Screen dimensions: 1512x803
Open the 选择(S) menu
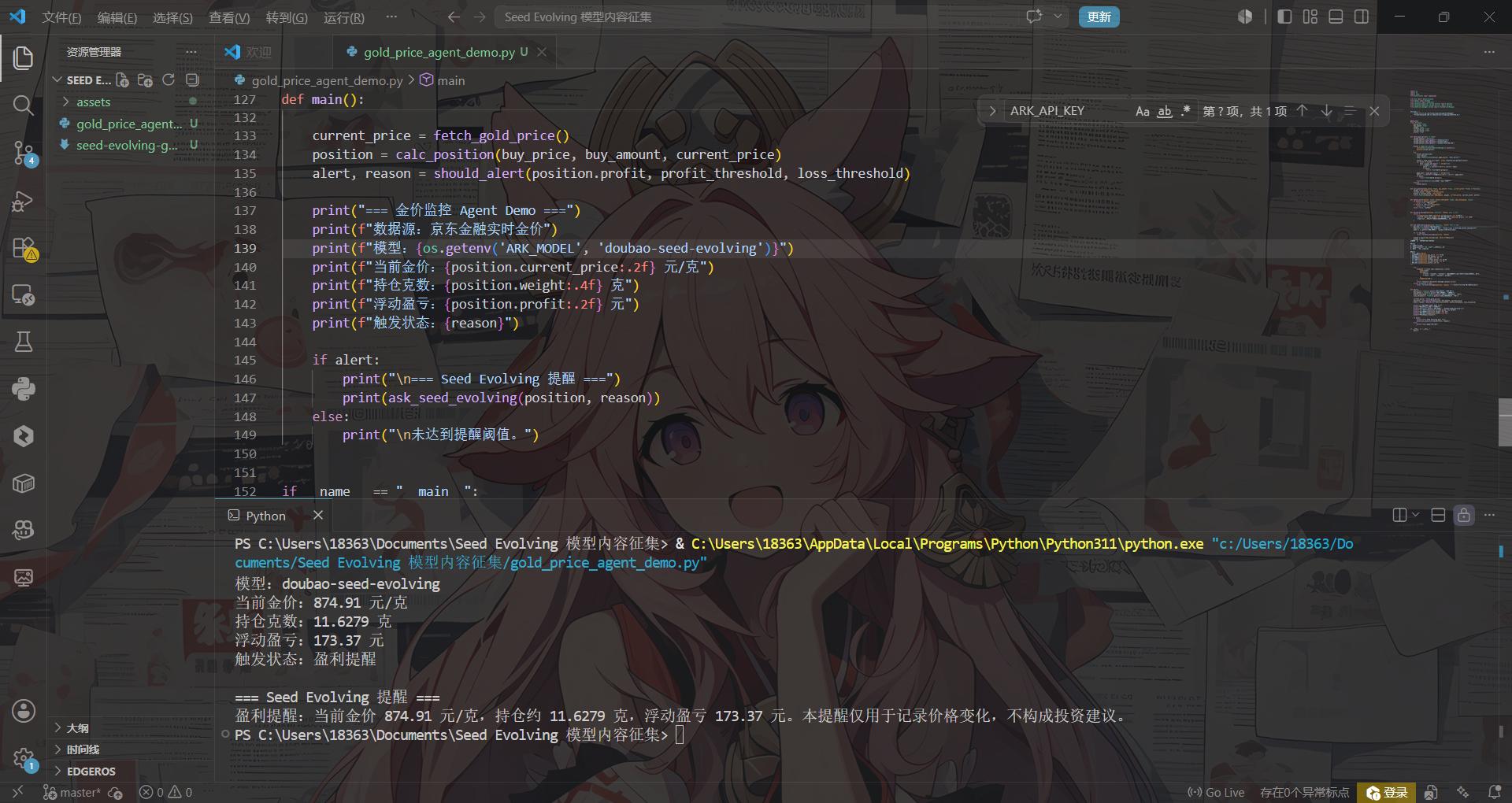click(x=172, y=17)
